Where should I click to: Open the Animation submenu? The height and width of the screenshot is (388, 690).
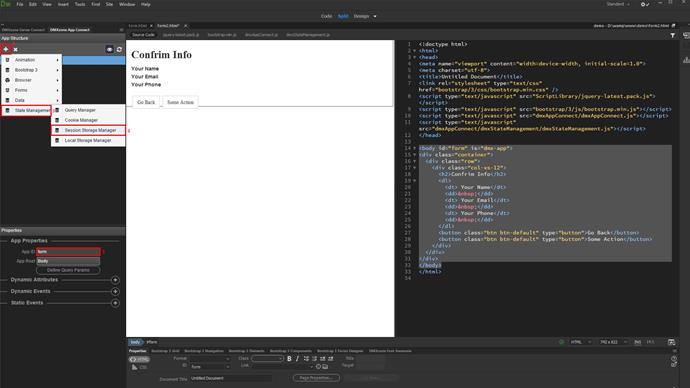[x=32, y=60]
